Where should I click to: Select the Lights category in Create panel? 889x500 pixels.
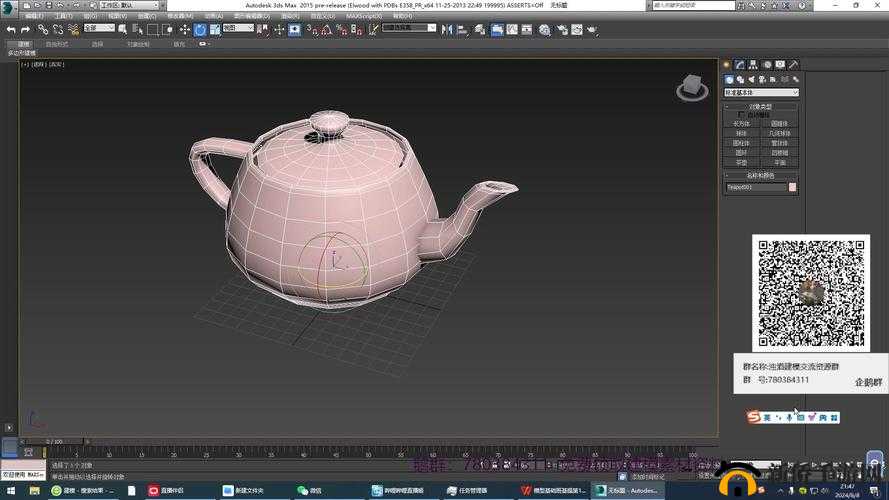[x=751, y=80]
